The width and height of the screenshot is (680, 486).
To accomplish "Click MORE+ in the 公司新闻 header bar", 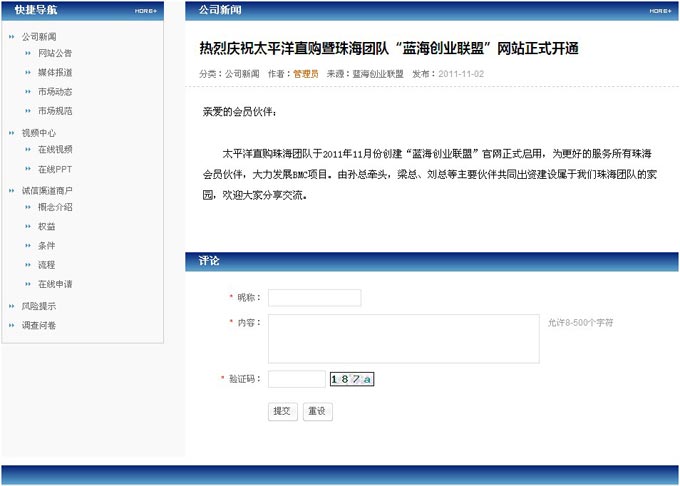I will [660, 11].
